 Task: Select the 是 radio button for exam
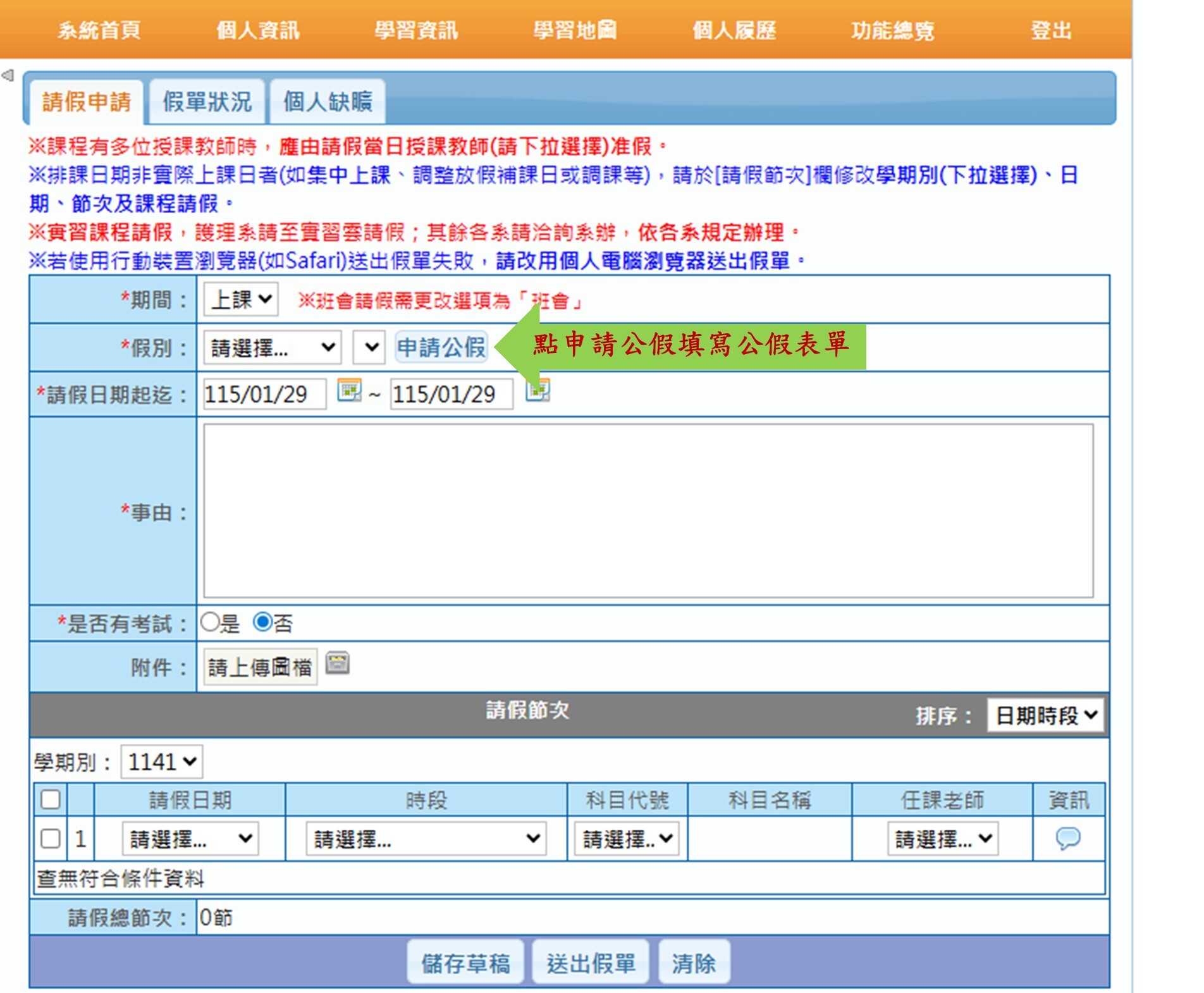(210, 622)
